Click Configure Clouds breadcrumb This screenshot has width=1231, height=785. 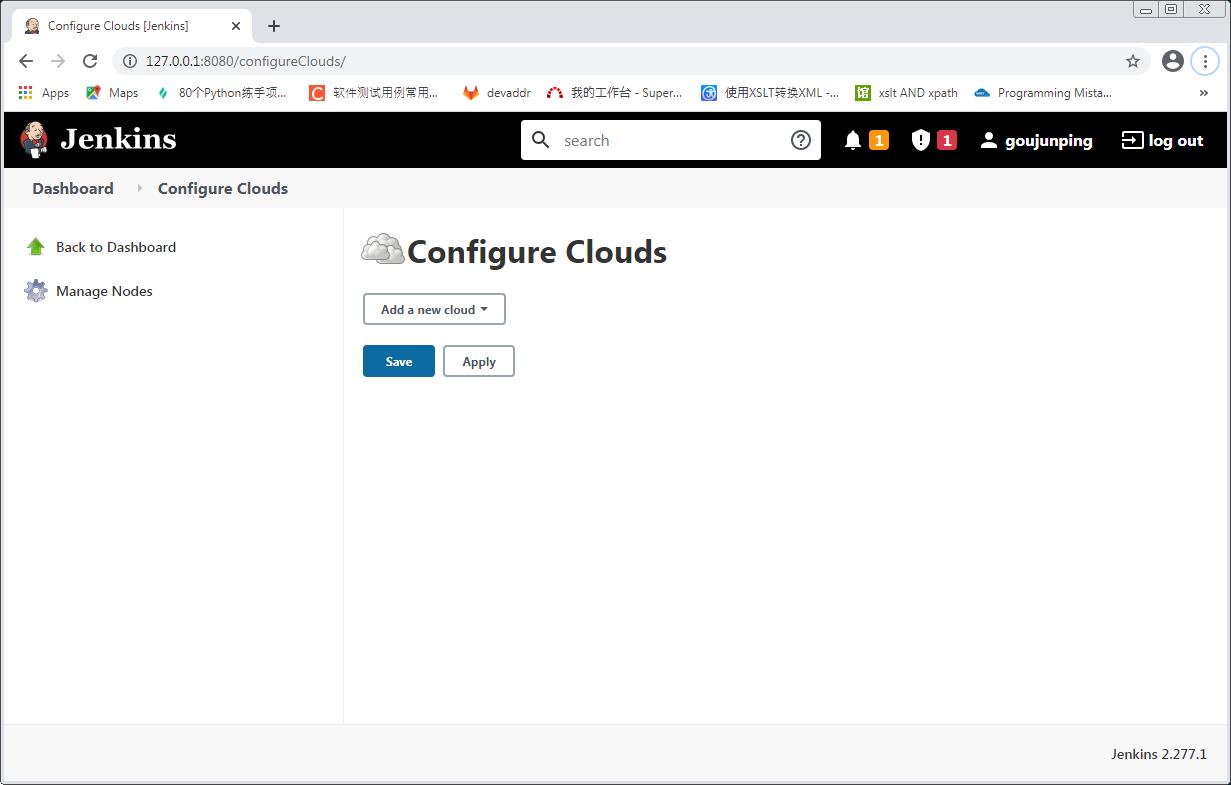(x=223, y=188)
